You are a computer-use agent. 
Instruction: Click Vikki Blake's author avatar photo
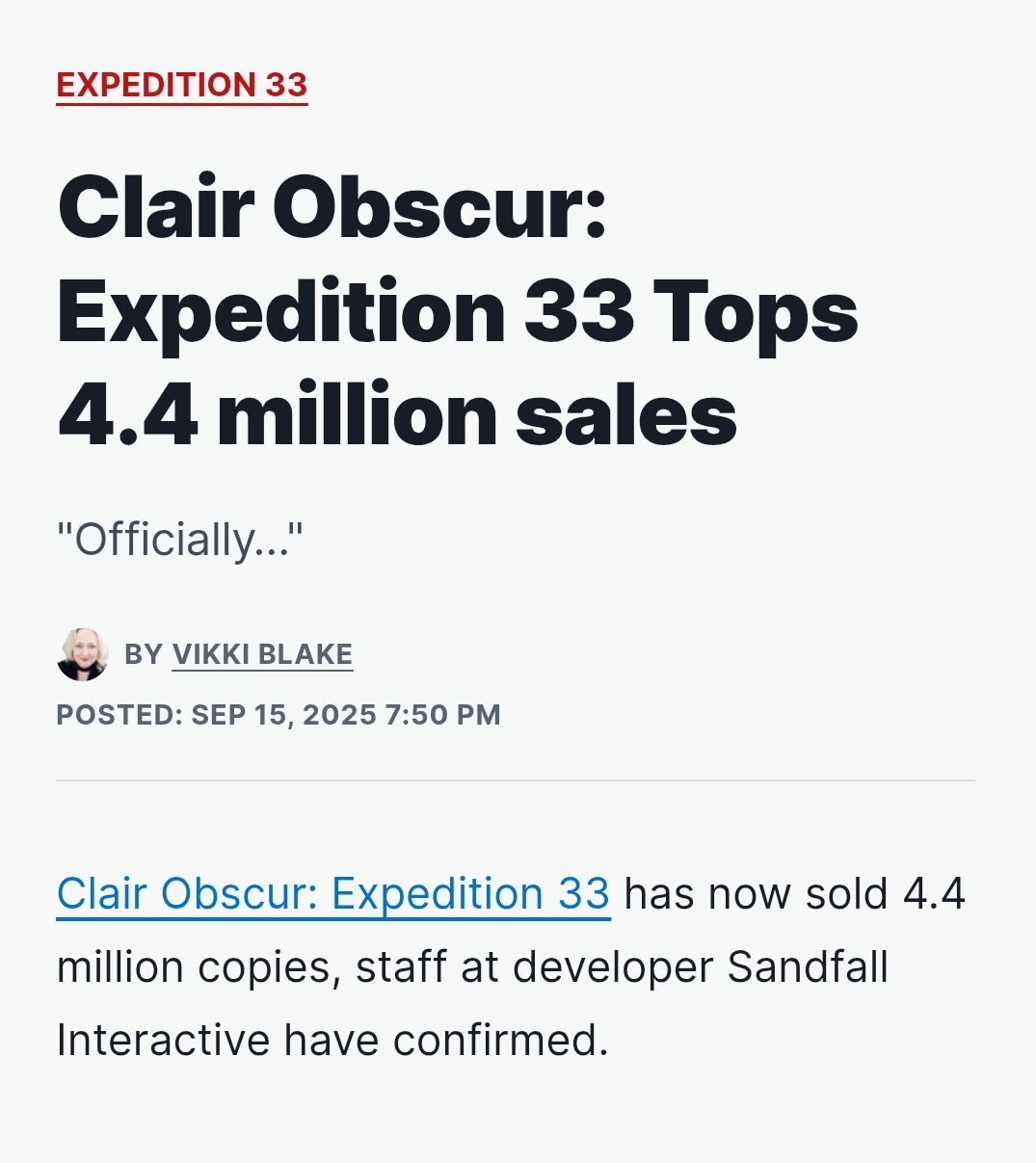click(83, 654)
